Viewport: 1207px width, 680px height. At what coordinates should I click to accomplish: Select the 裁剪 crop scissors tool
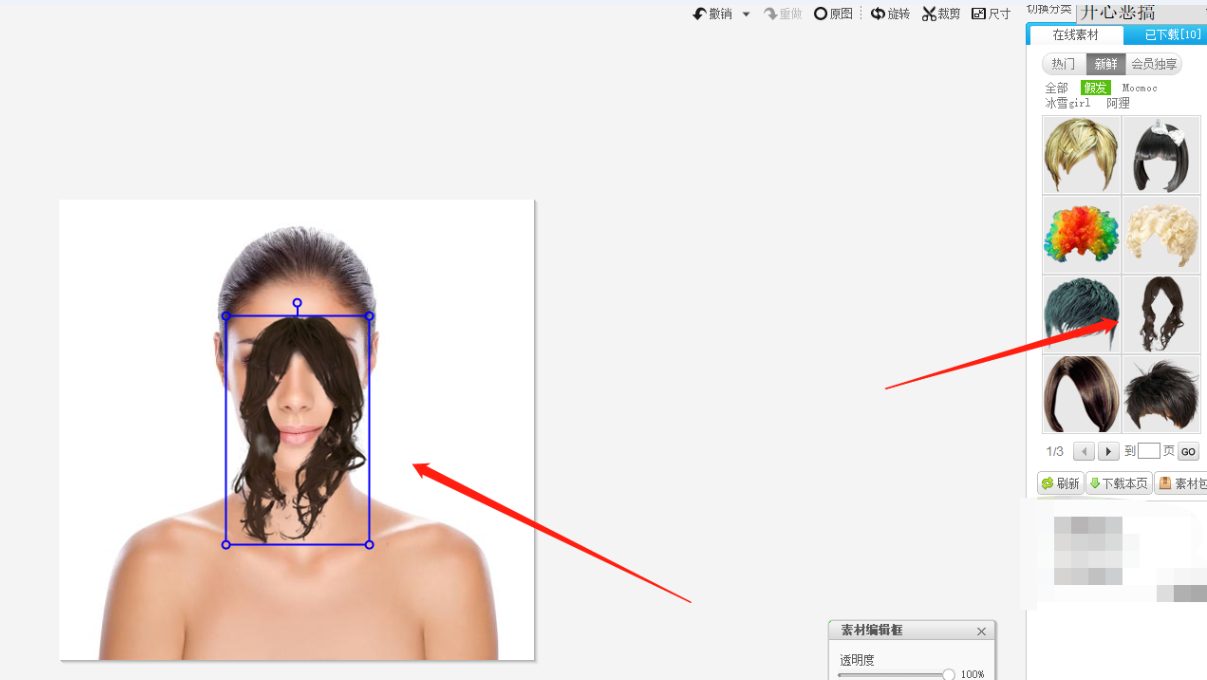pyautogui.click(x=941, y=14)
